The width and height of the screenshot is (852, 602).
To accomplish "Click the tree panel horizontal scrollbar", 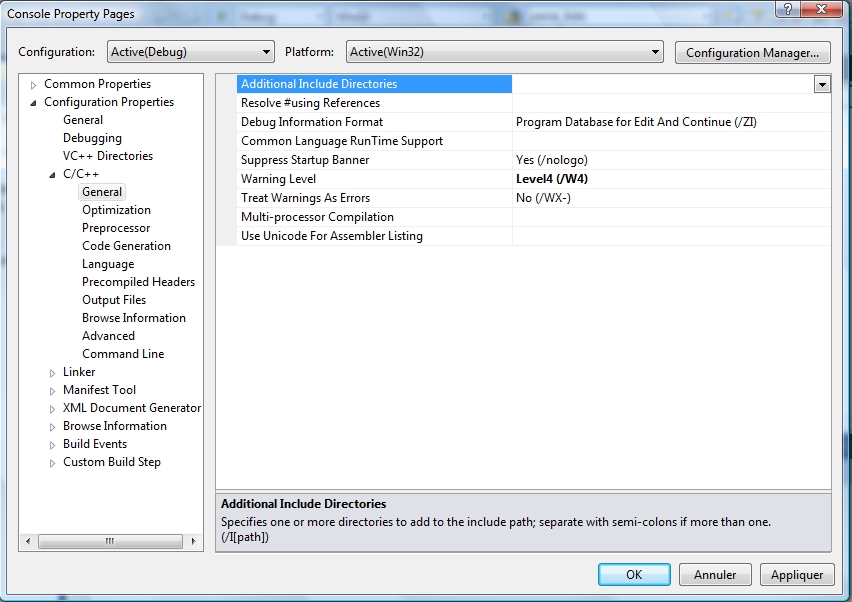I will pos(110,541).
